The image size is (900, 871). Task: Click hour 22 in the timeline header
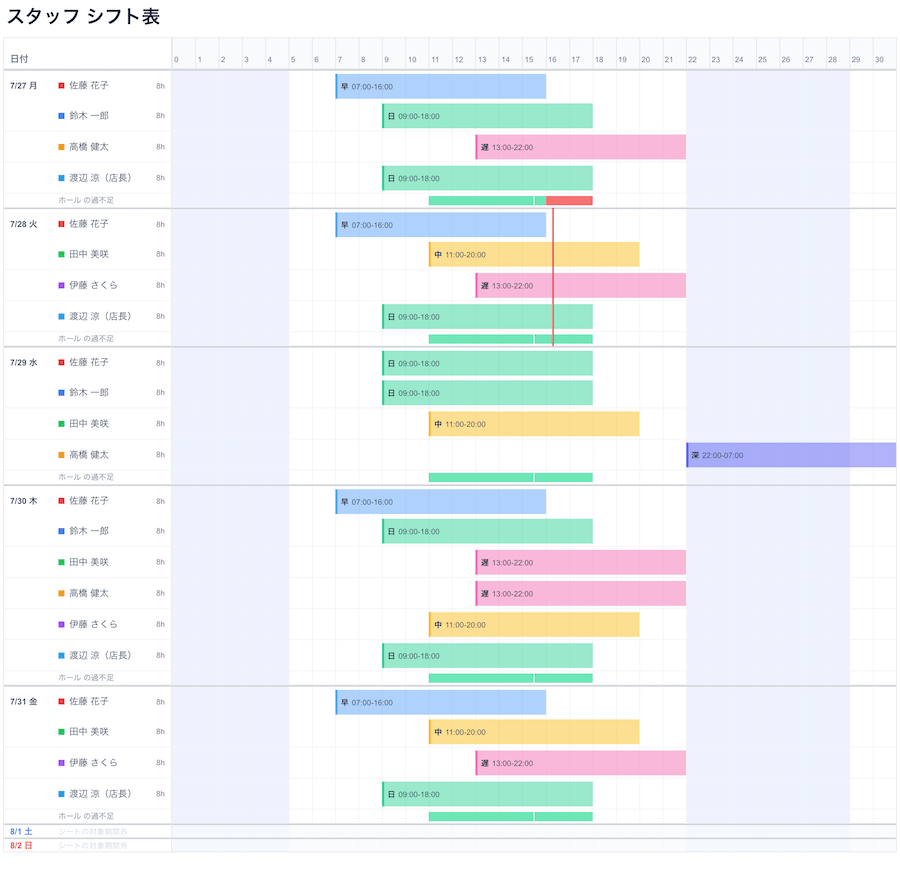(x=692, y=60)
